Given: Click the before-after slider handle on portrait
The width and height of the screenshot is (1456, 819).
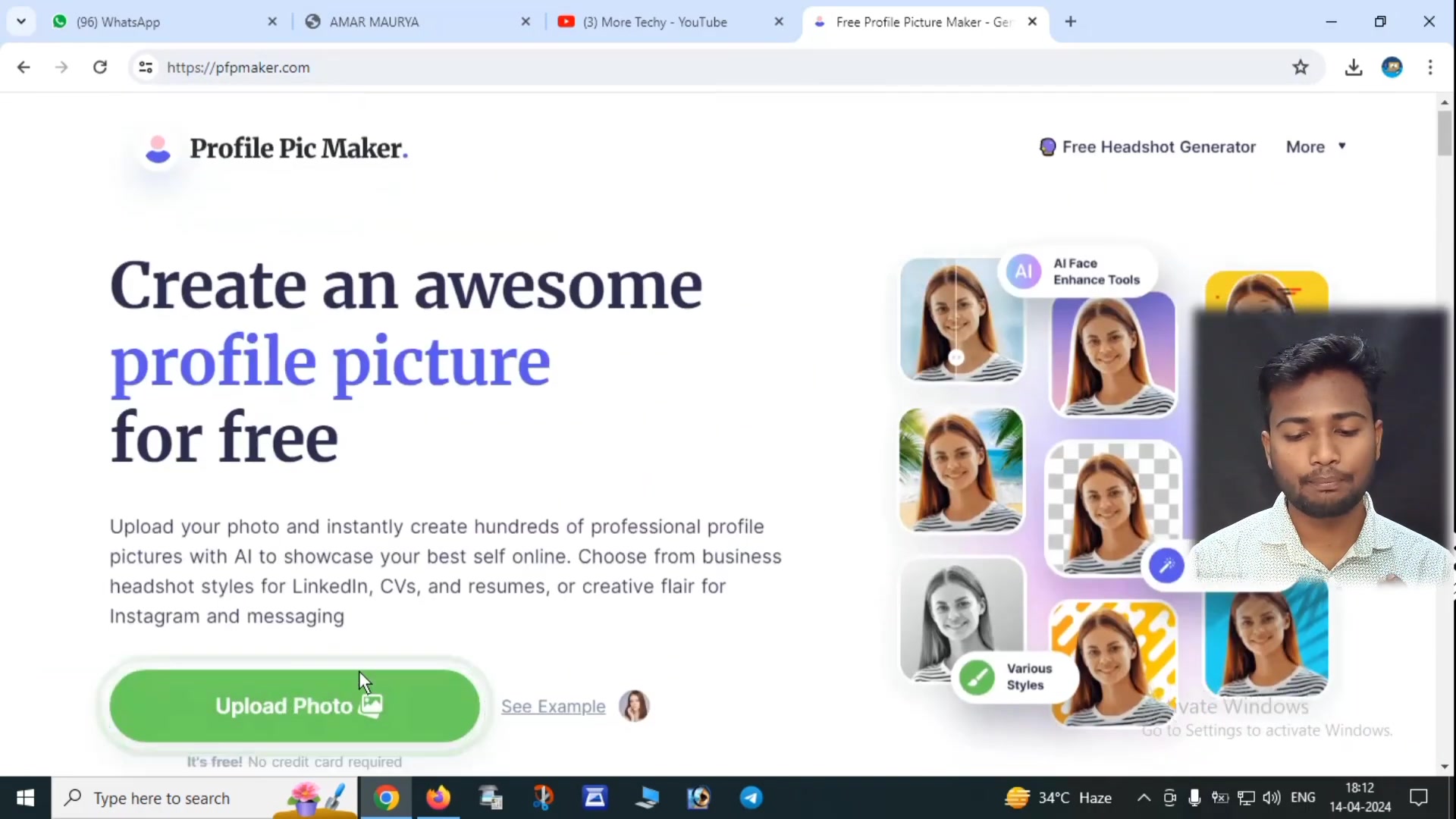Looking at the screenshot, I should point(956,358).
